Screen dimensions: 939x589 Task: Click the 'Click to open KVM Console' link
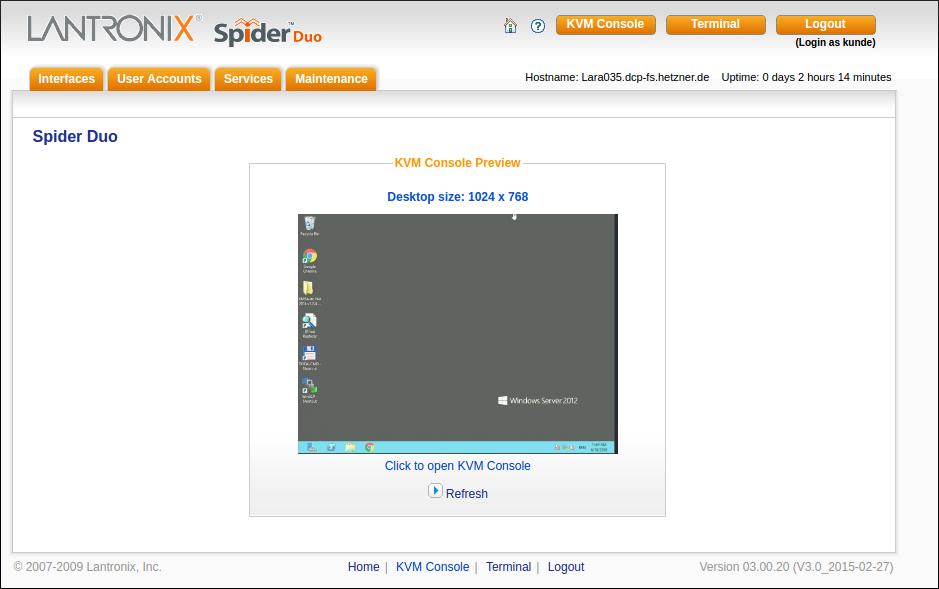pyautogui.click(x=458, y=466)
